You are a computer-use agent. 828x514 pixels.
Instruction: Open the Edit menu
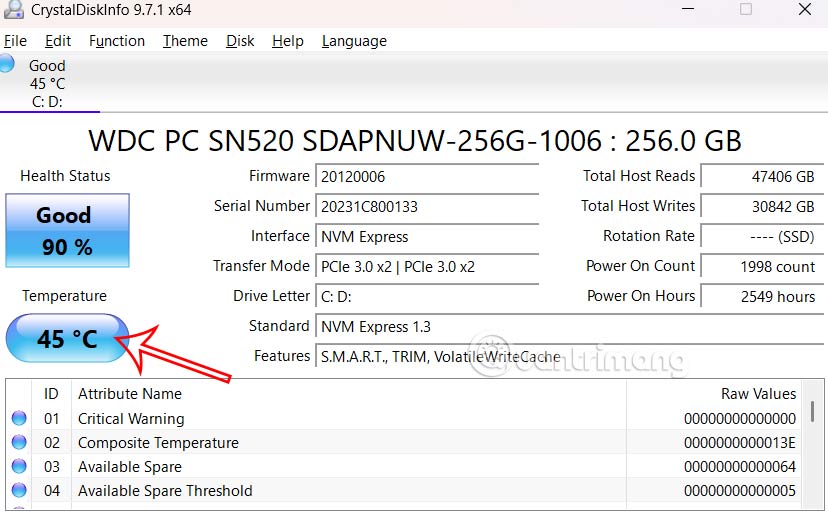tap(58, 41)
